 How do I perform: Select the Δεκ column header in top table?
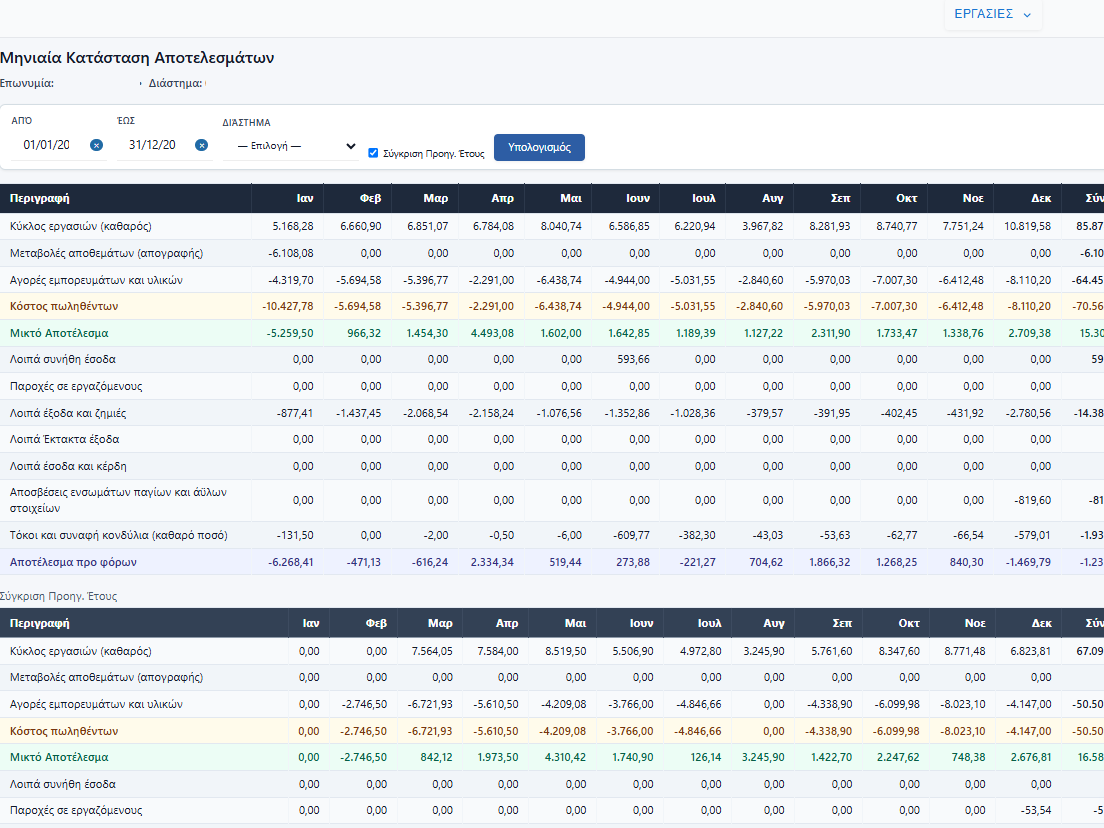tap(1041, 199)
